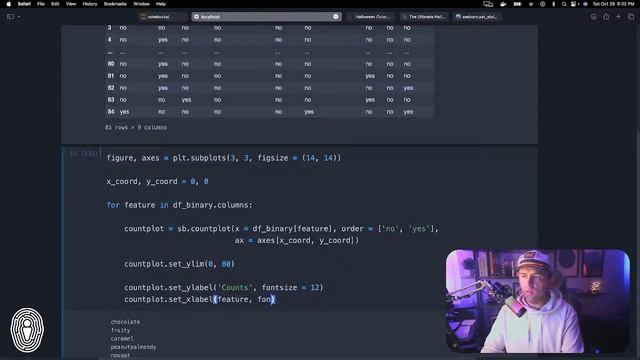Click the for feature in df_binary.columns line

click(x=180, y=205)
